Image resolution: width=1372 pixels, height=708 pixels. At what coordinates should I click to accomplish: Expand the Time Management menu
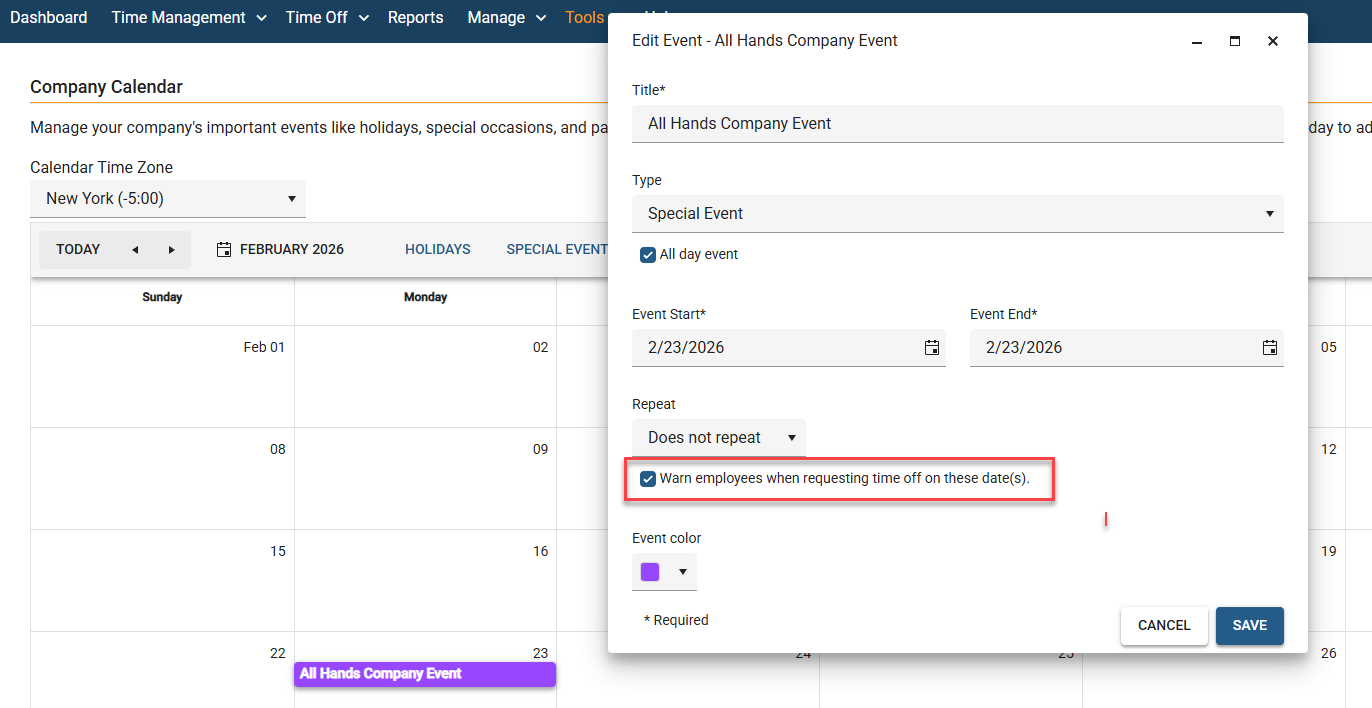(189, 18)
